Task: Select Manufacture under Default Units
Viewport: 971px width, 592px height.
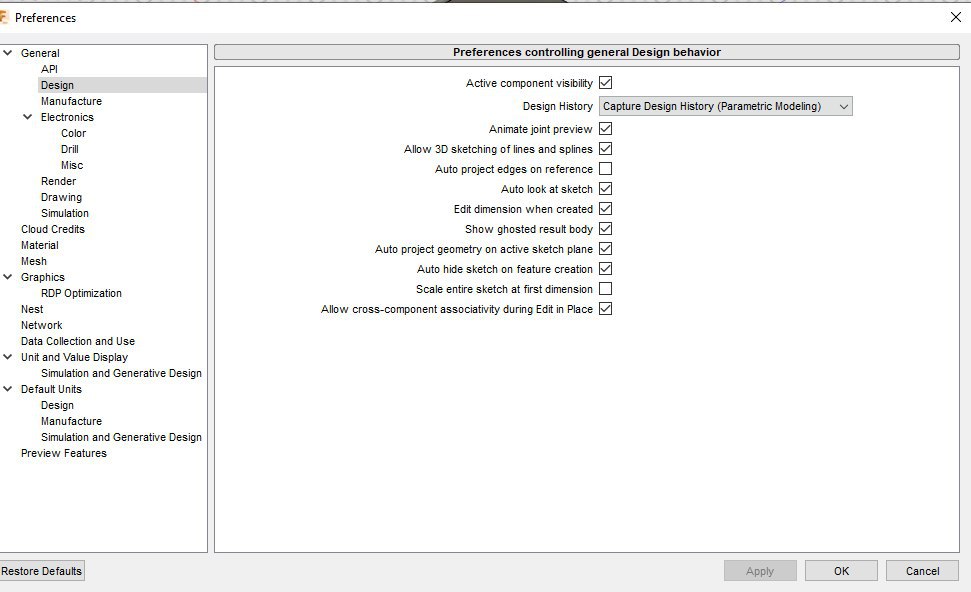Action: tap(71, 421)
